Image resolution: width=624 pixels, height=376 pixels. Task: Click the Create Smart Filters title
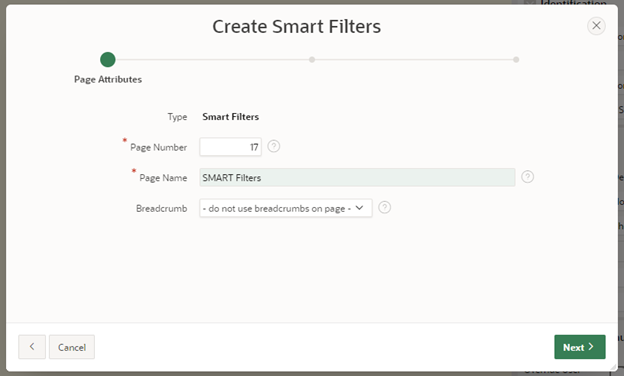pos(296,27)
